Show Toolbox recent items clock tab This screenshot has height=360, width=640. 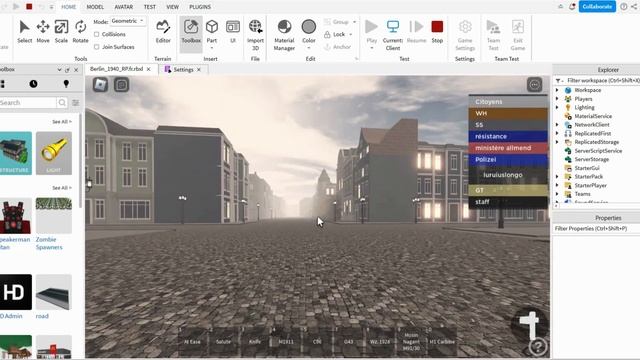33,84
